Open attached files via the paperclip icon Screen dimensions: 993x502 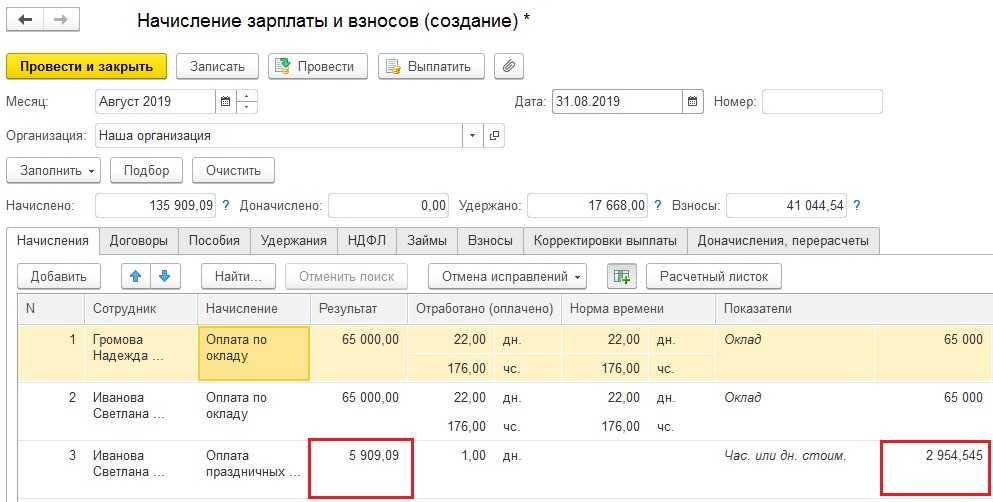click(509, 66)
